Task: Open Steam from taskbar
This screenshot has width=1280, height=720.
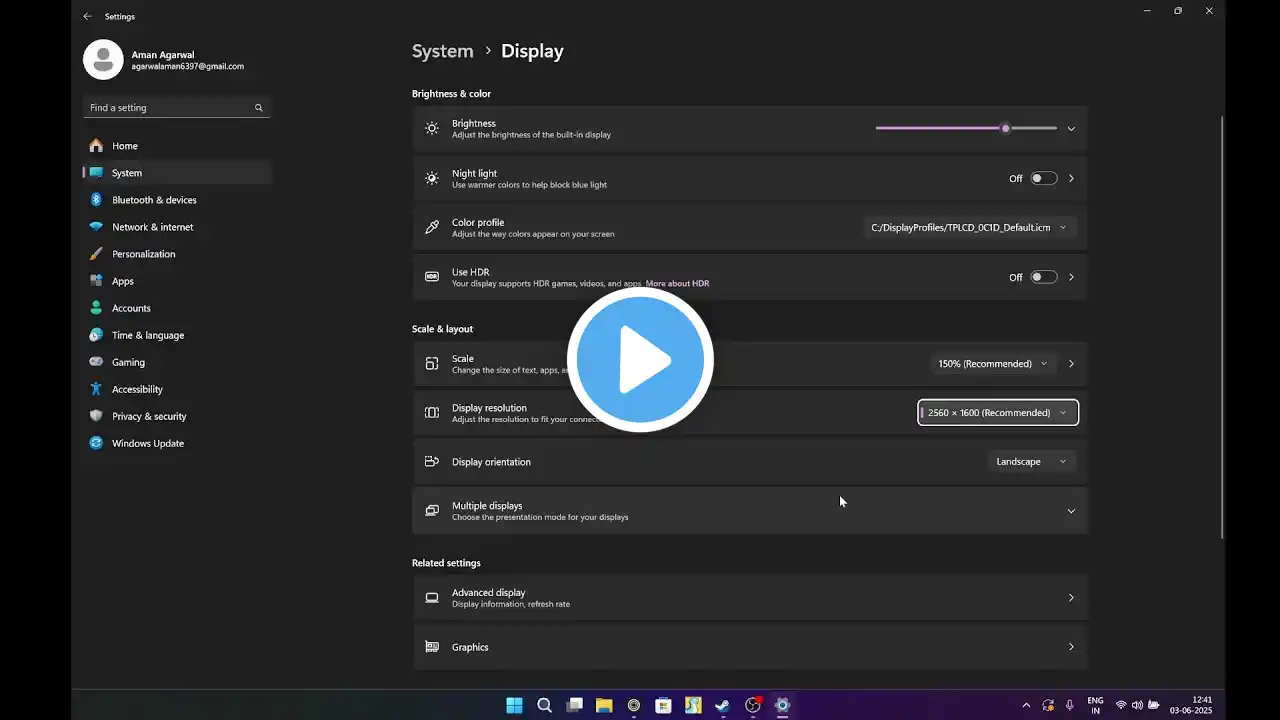Action: pos(723,705)
